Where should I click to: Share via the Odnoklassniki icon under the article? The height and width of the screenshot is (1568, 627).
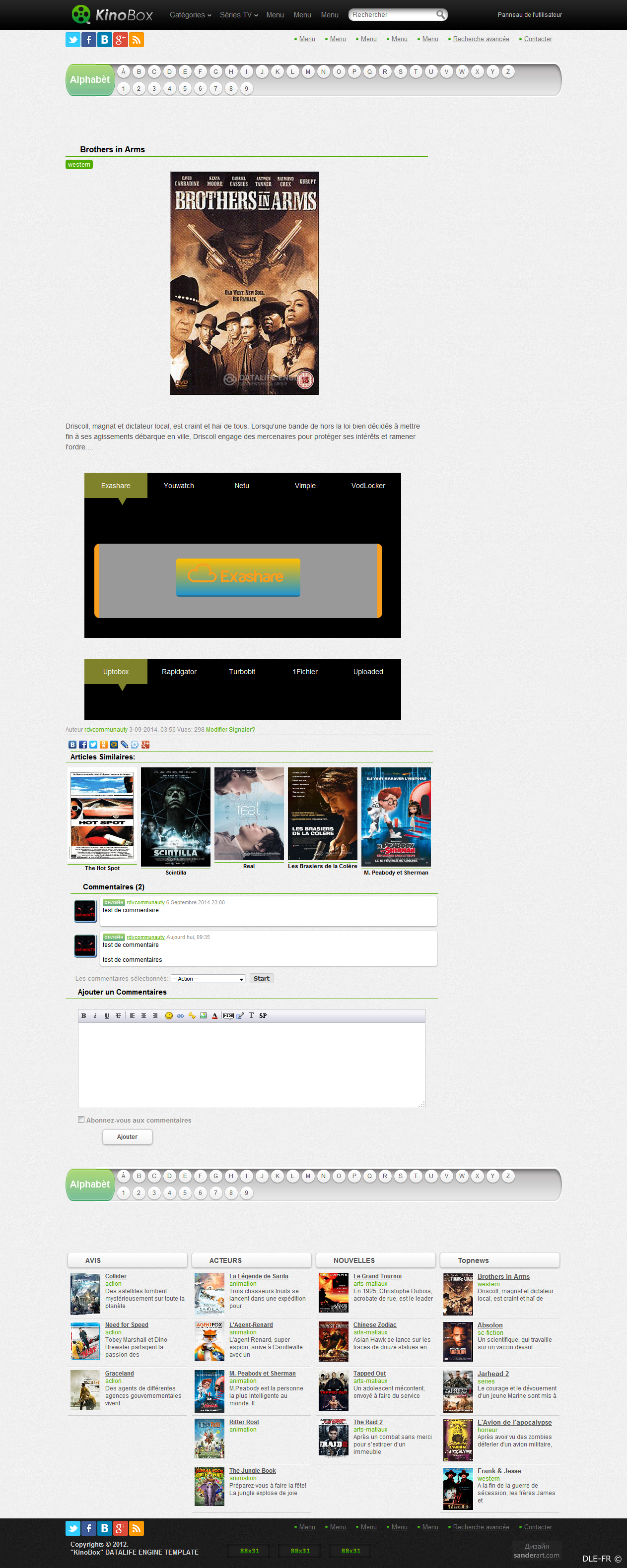coord(104,745)
